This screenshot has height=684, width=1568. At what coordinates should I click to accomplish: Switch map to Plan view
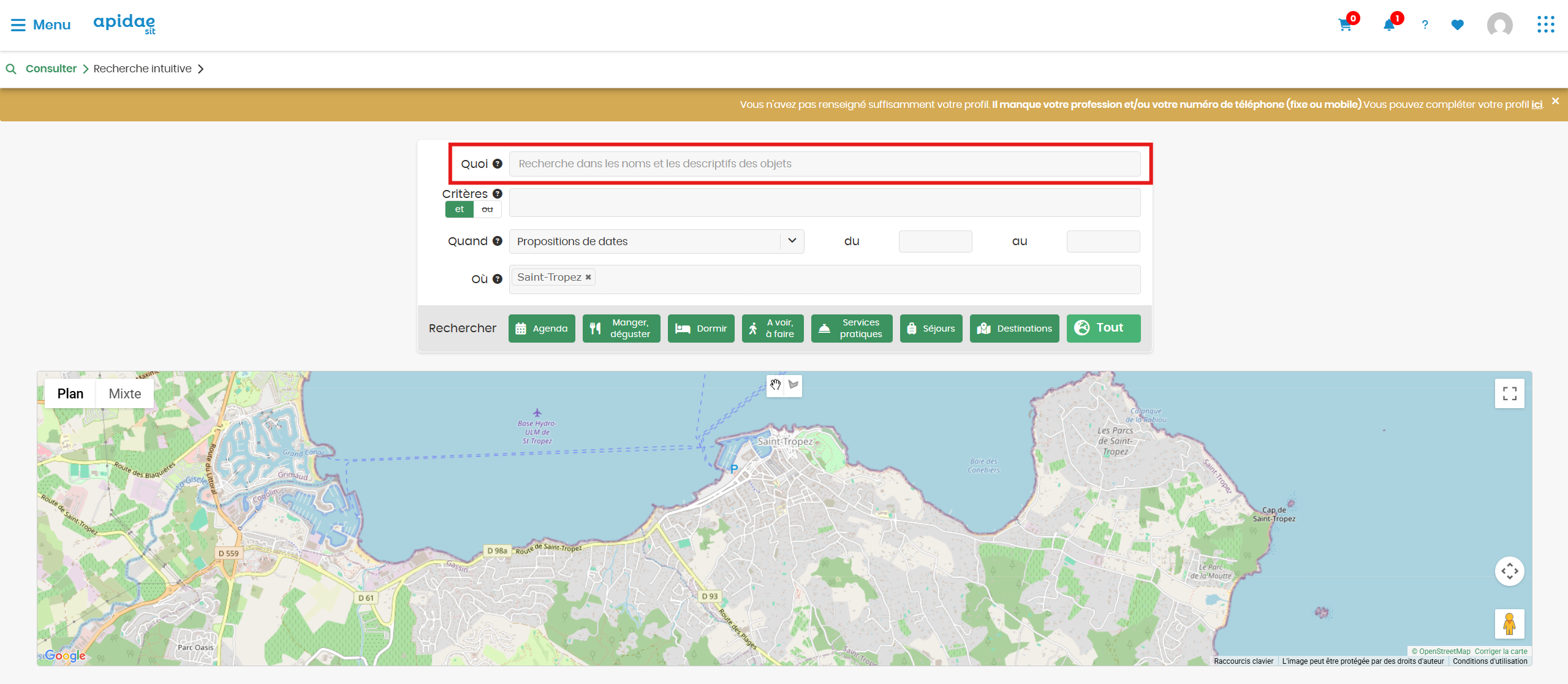(x=70, y=393)
